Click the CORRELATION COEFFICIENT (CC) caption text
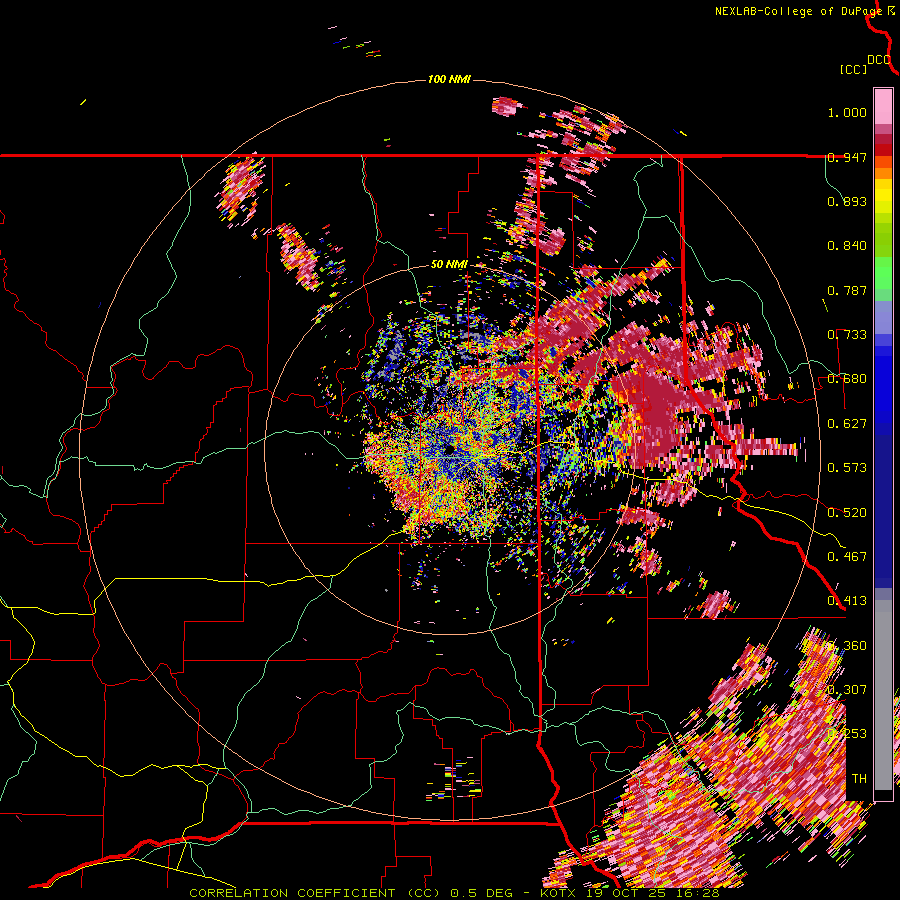The width and height of the screenshot is (900, 900). click(x=315, y=893)
